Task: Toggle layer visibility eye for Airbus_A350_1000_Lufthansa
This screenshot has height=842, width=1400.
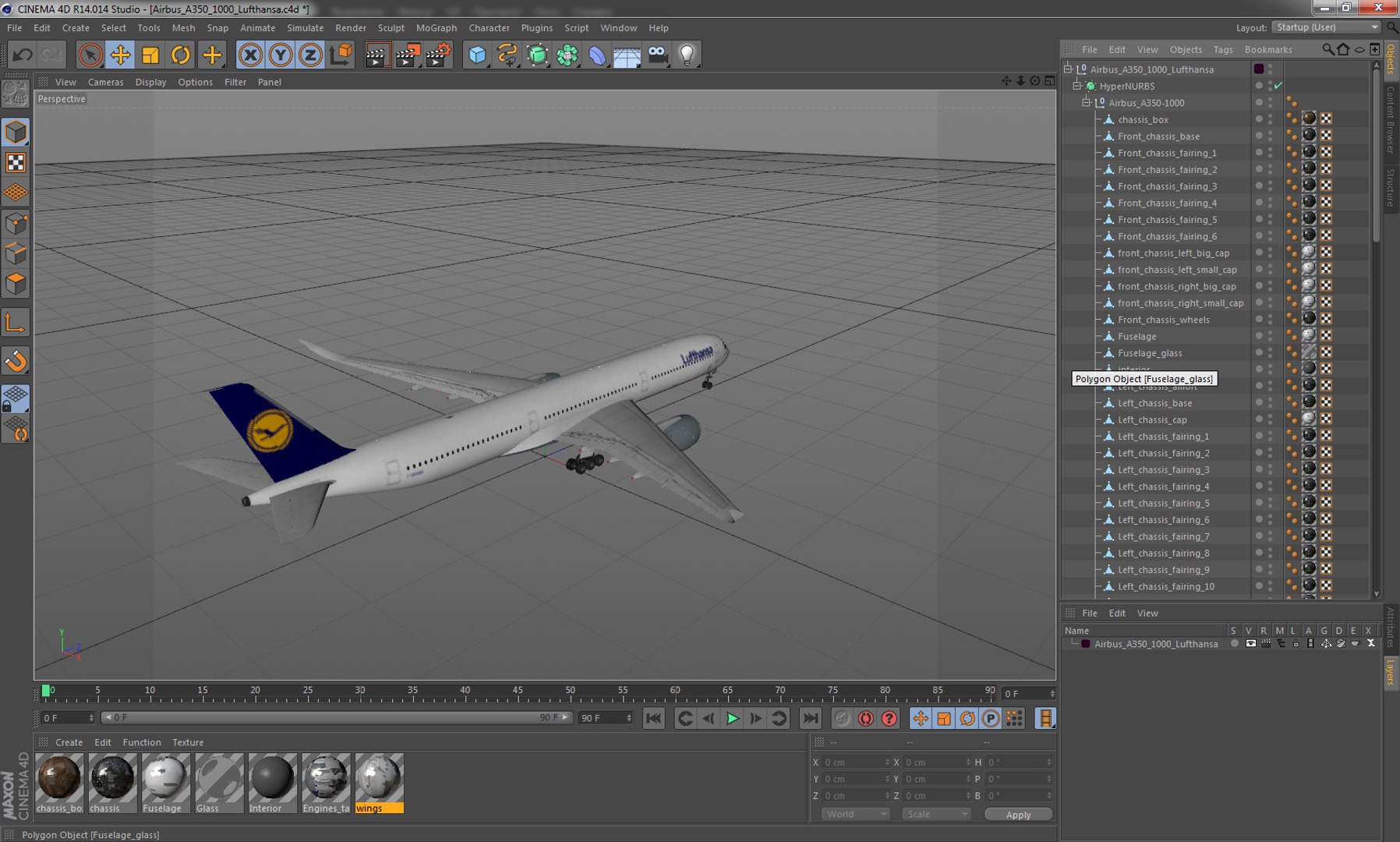Action: [1250, 644]
